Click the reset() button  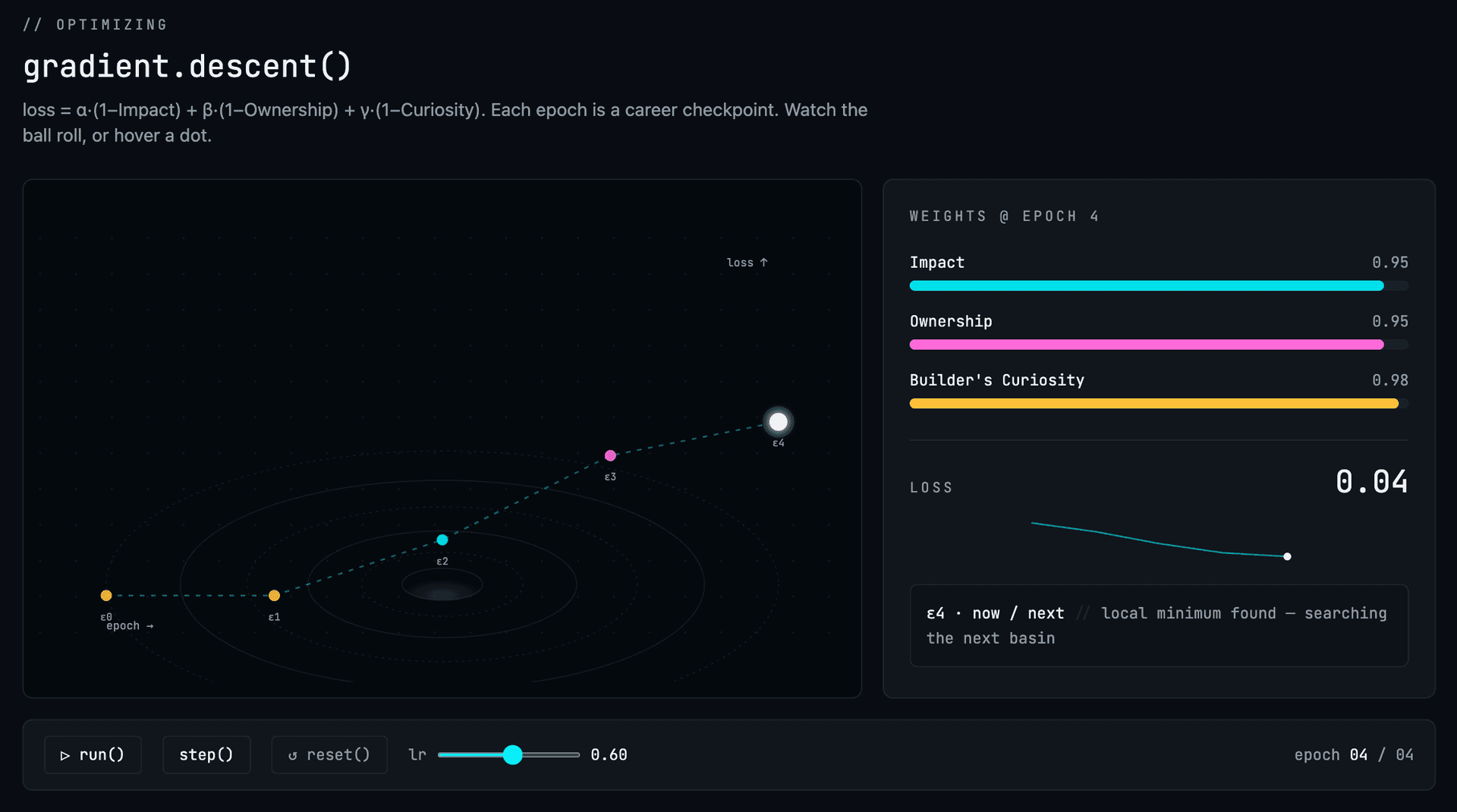coord(329,754)
